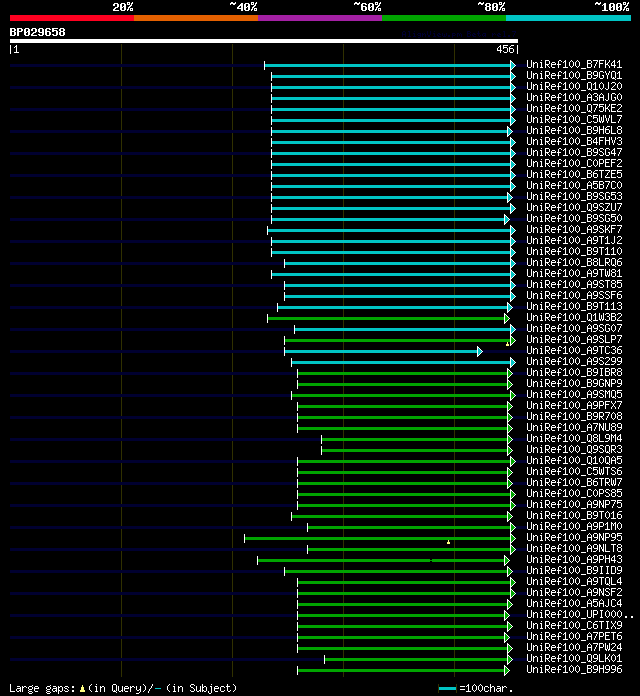This screenshot has height=696, width=640.
Task: Click the arrowhead ending the UniRef100_B9SG50 bar
Action: click(x=507, y=219)
